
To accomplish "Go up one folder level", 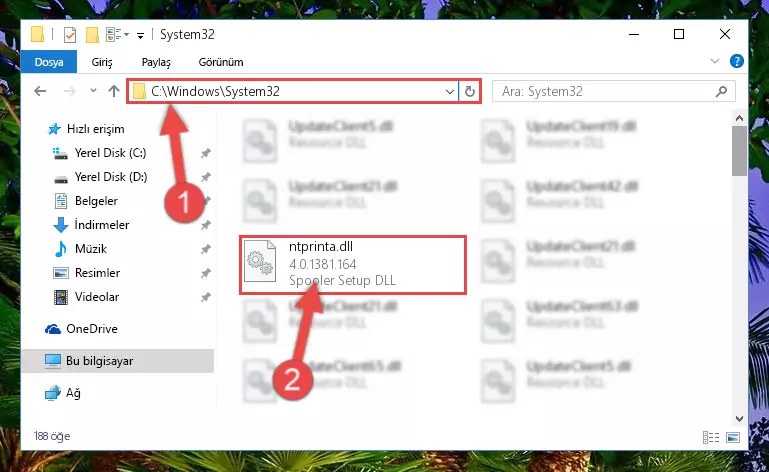I will (114, 91).
